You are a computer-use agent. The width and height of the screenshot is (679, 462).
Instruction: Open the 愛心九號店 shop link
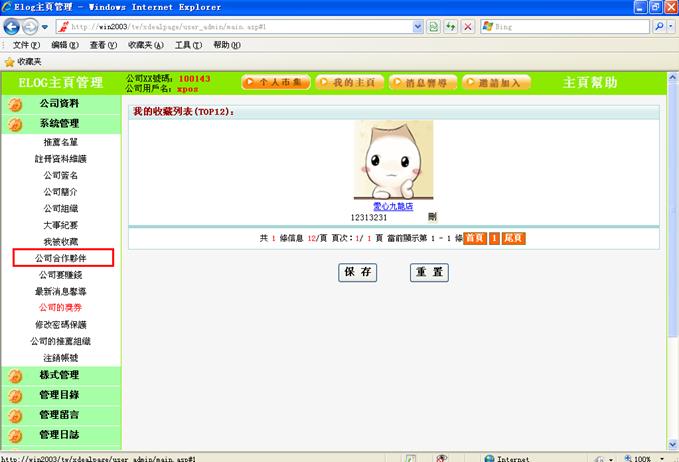[393, 207]
